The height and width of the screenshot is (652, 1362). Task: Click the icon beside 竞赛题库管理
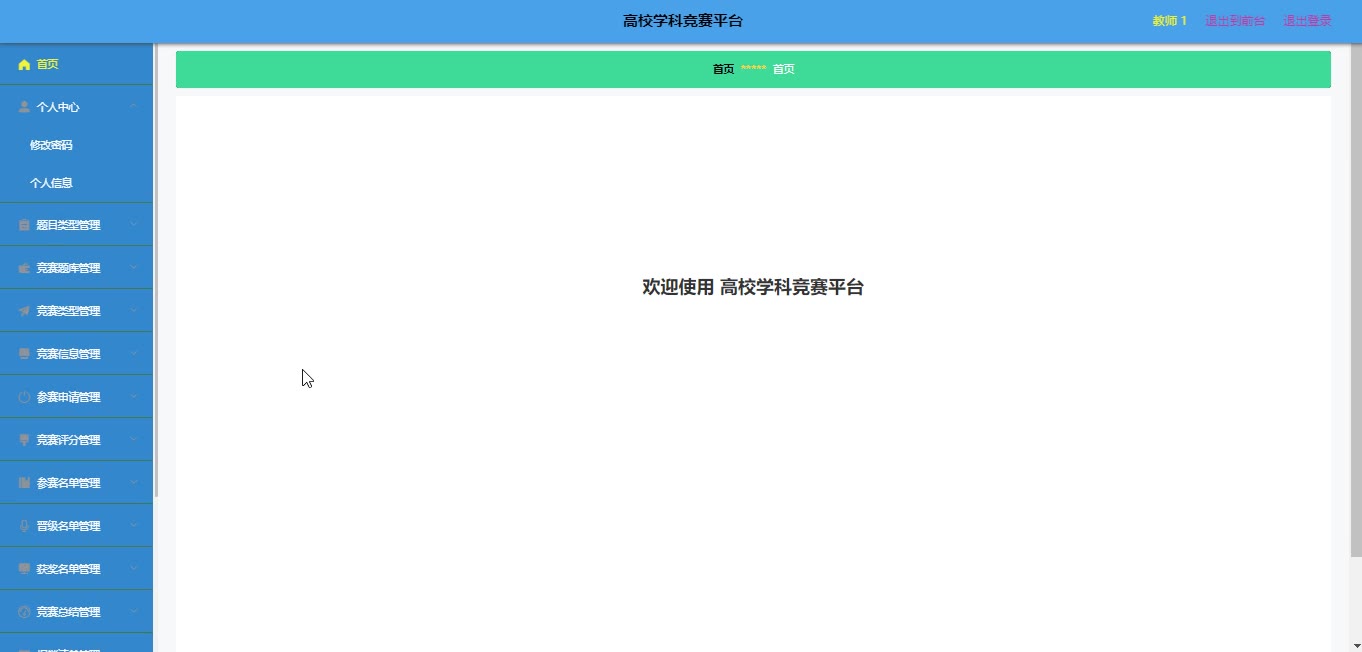[x=24, y=268]
